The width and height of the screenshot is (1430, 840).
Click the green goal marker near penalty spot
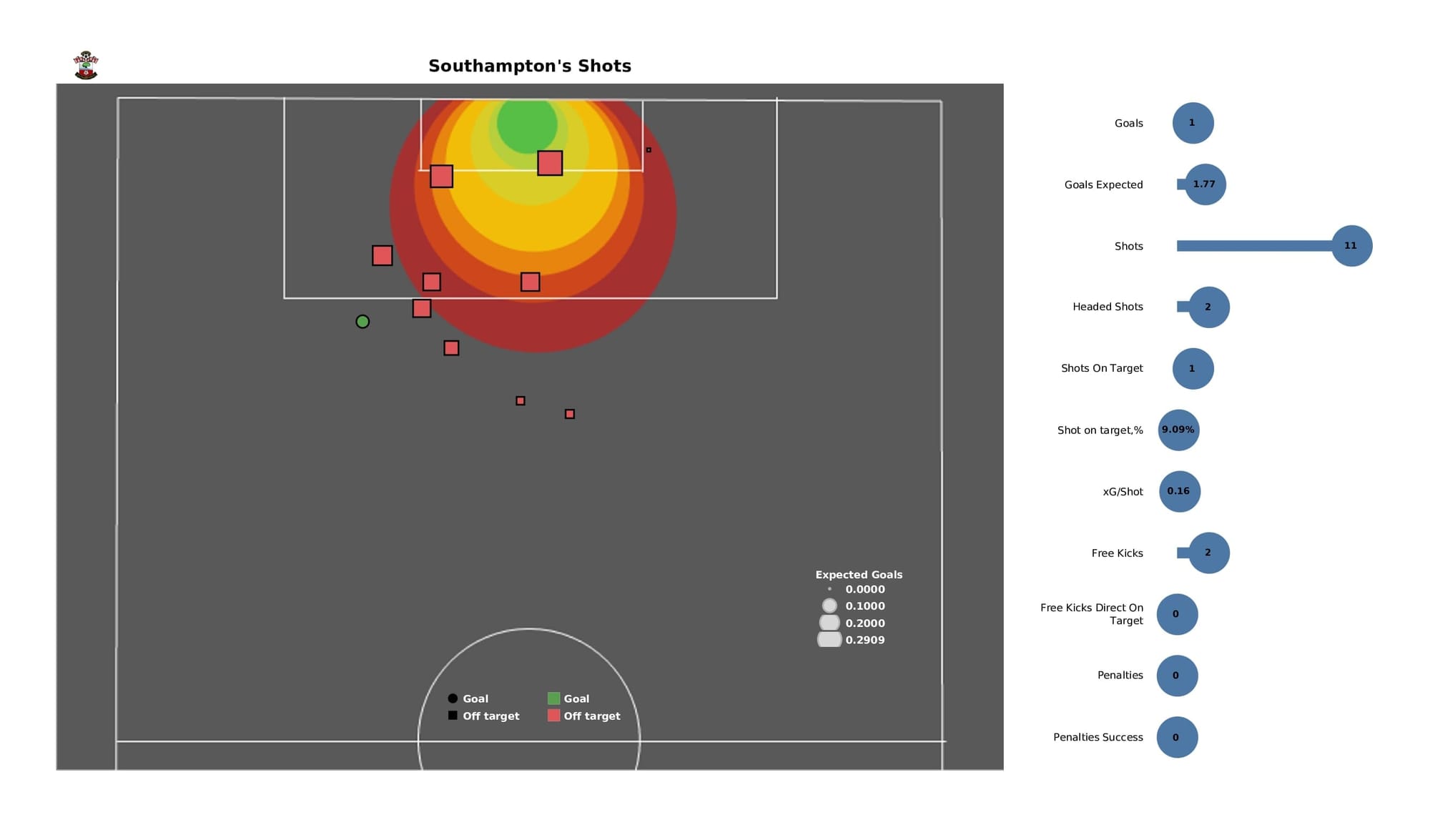362,321
